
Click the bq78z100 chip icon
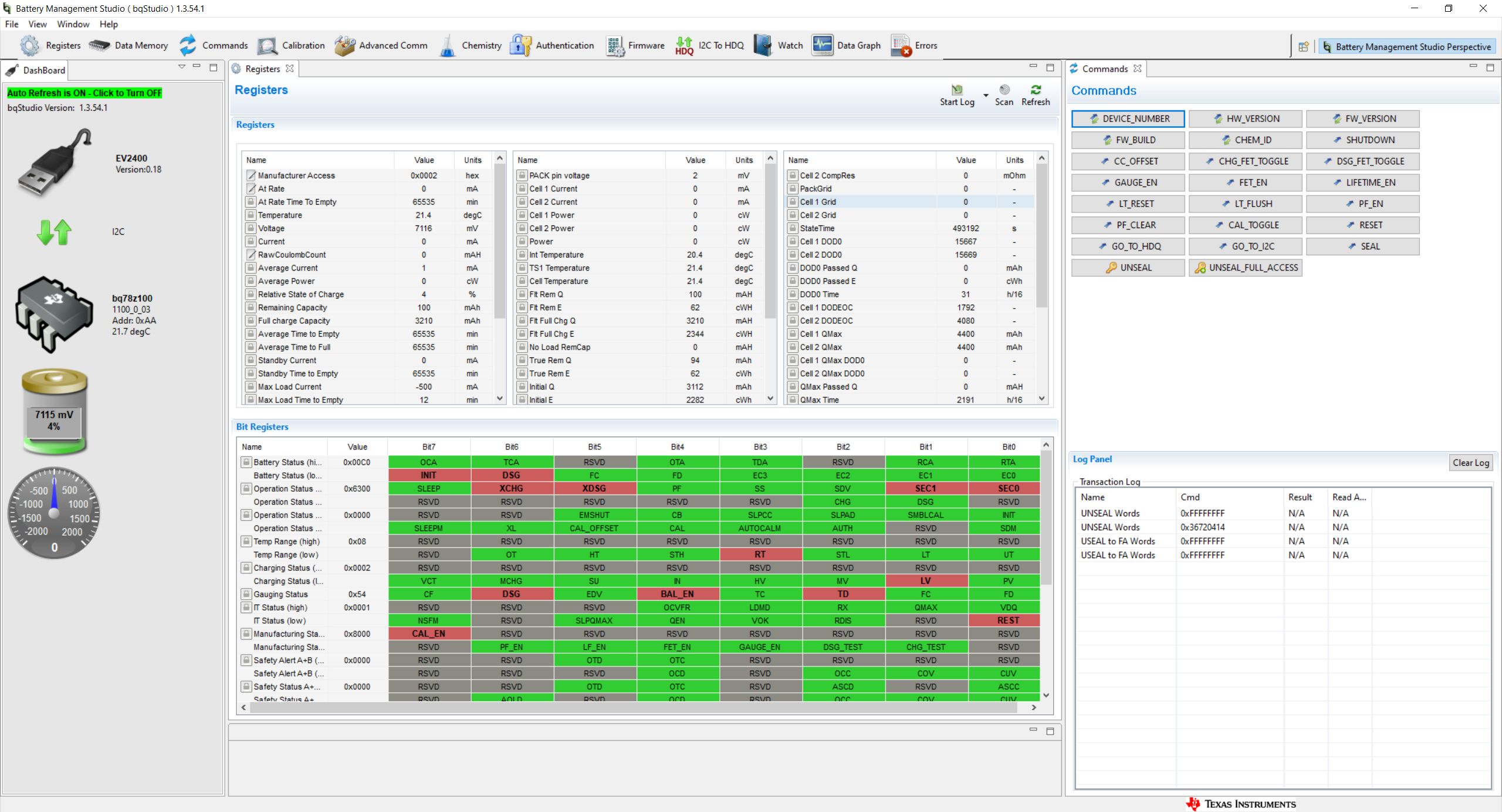point(54,314)
